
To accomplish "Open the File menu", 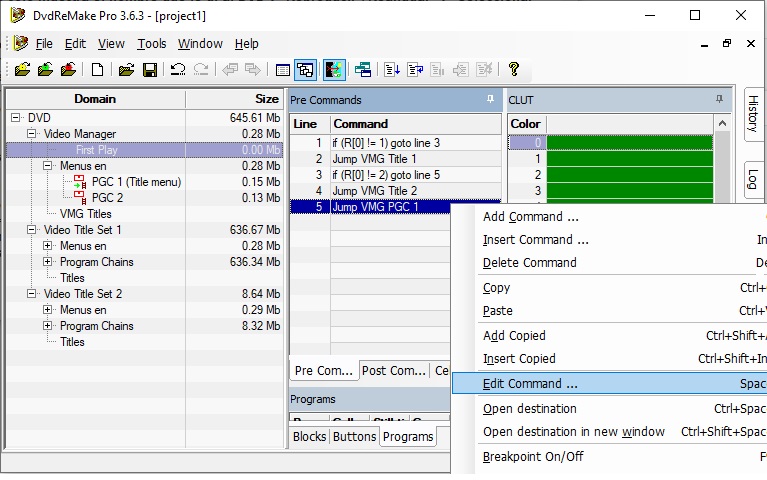I will click(44, 44).
